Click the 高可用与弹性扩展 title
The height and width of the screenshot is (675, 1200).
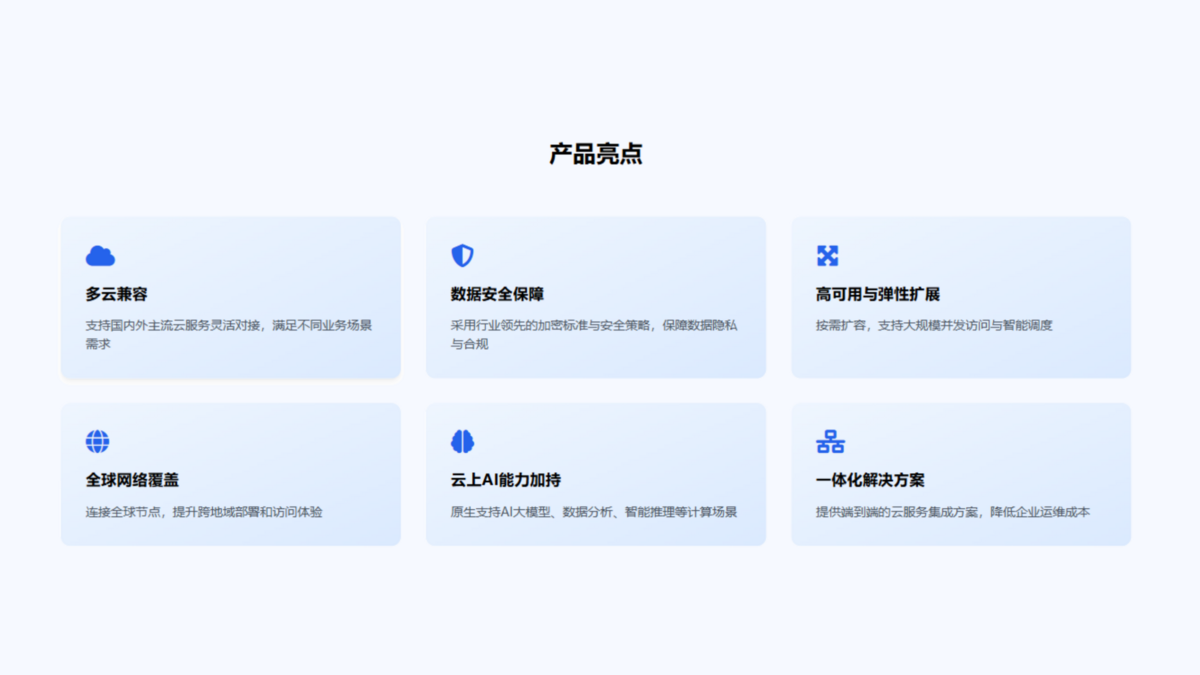coord(877,294)
